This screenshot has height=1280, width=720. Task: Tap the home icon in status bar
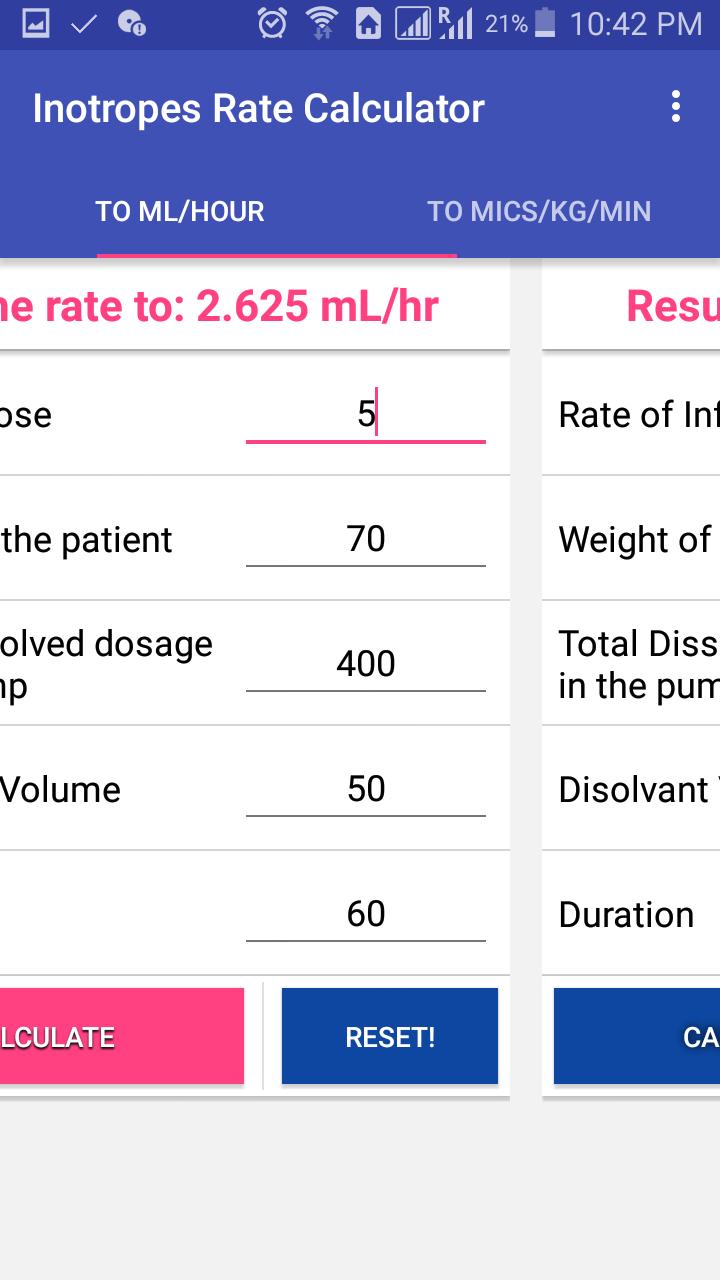[x=368, y=23]
